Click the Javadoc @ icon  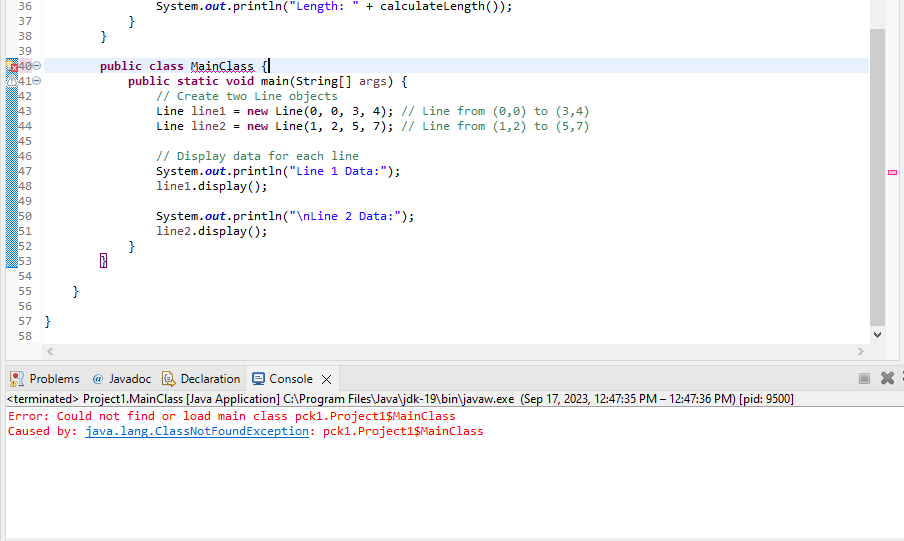pos(98,379)
